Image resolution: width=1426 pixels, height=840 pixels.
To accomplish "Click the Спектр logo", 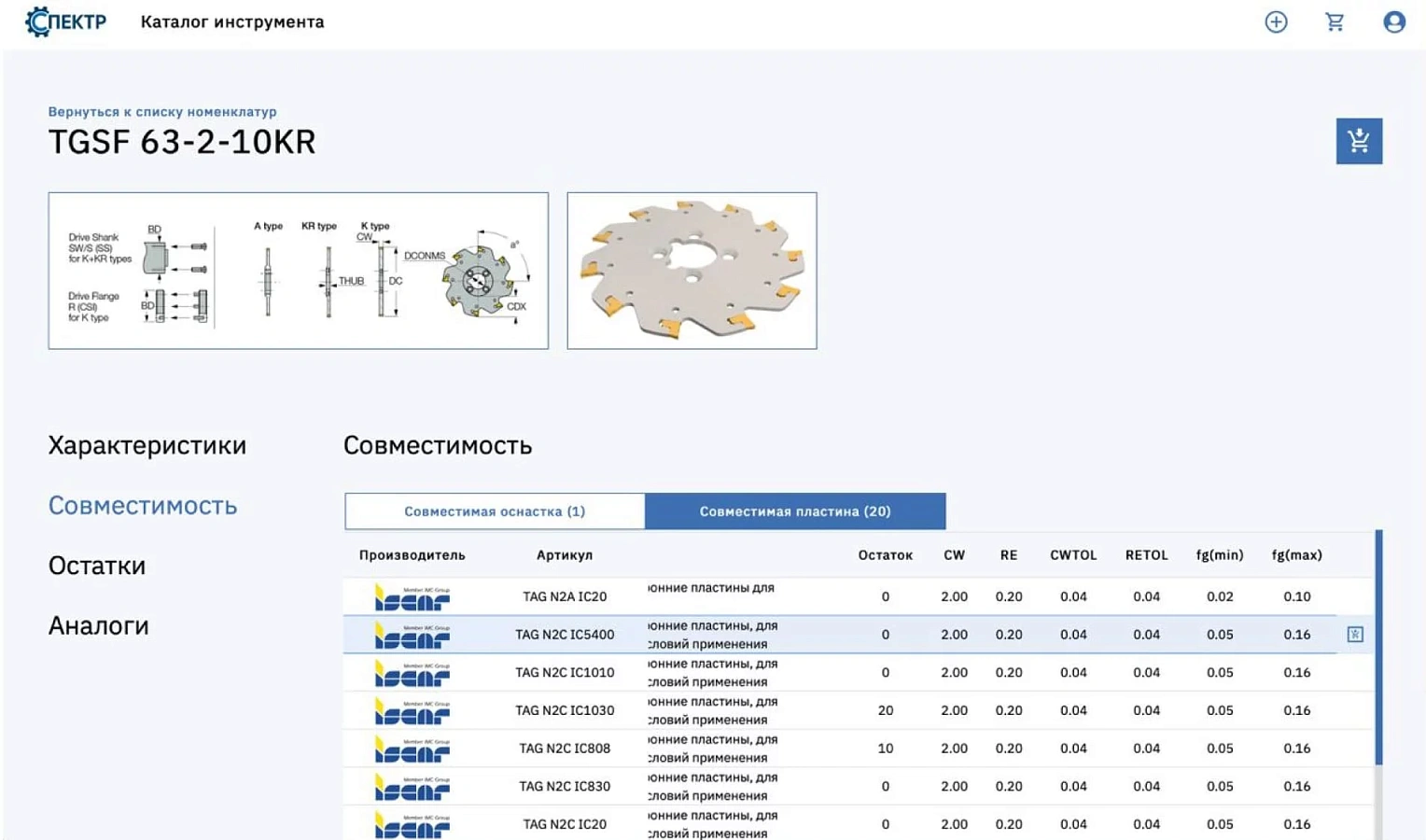I will 65,21.
